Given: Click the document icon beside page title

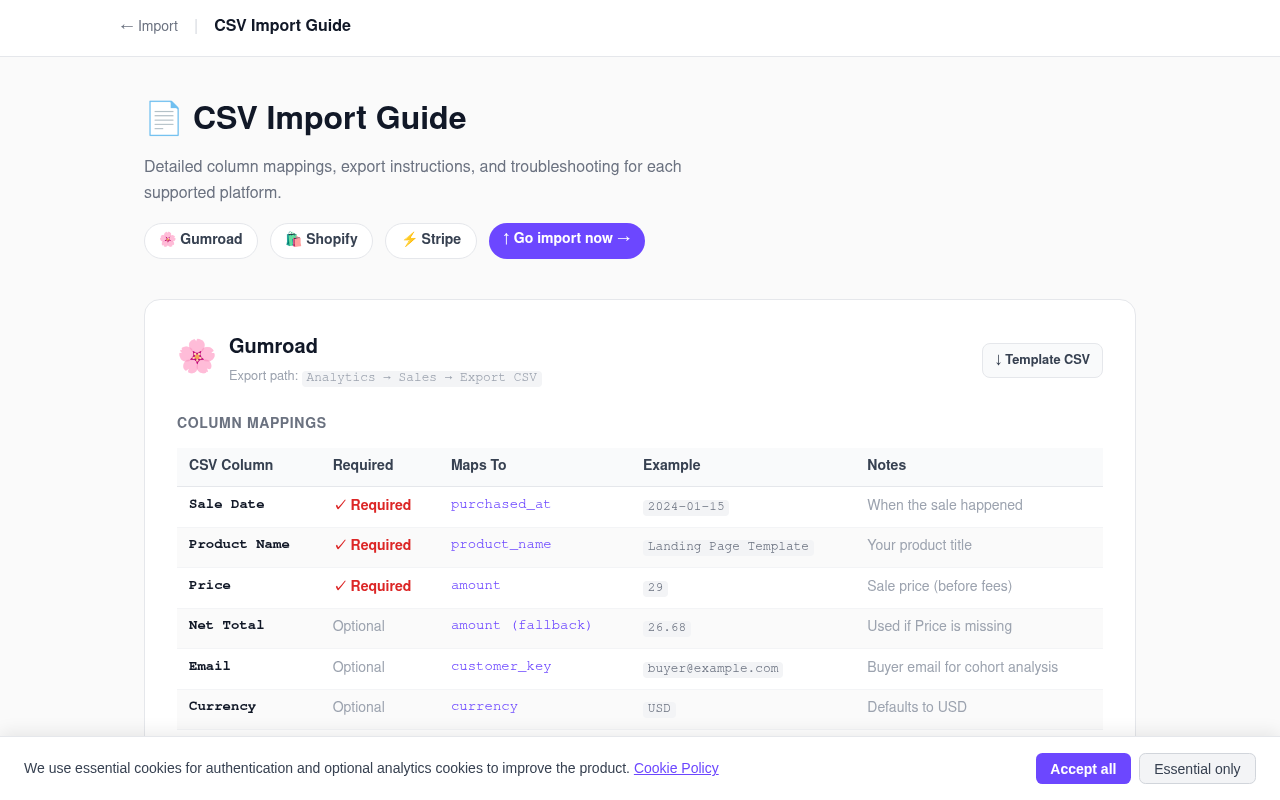Looking at the screenshot, I should (163, 118).
